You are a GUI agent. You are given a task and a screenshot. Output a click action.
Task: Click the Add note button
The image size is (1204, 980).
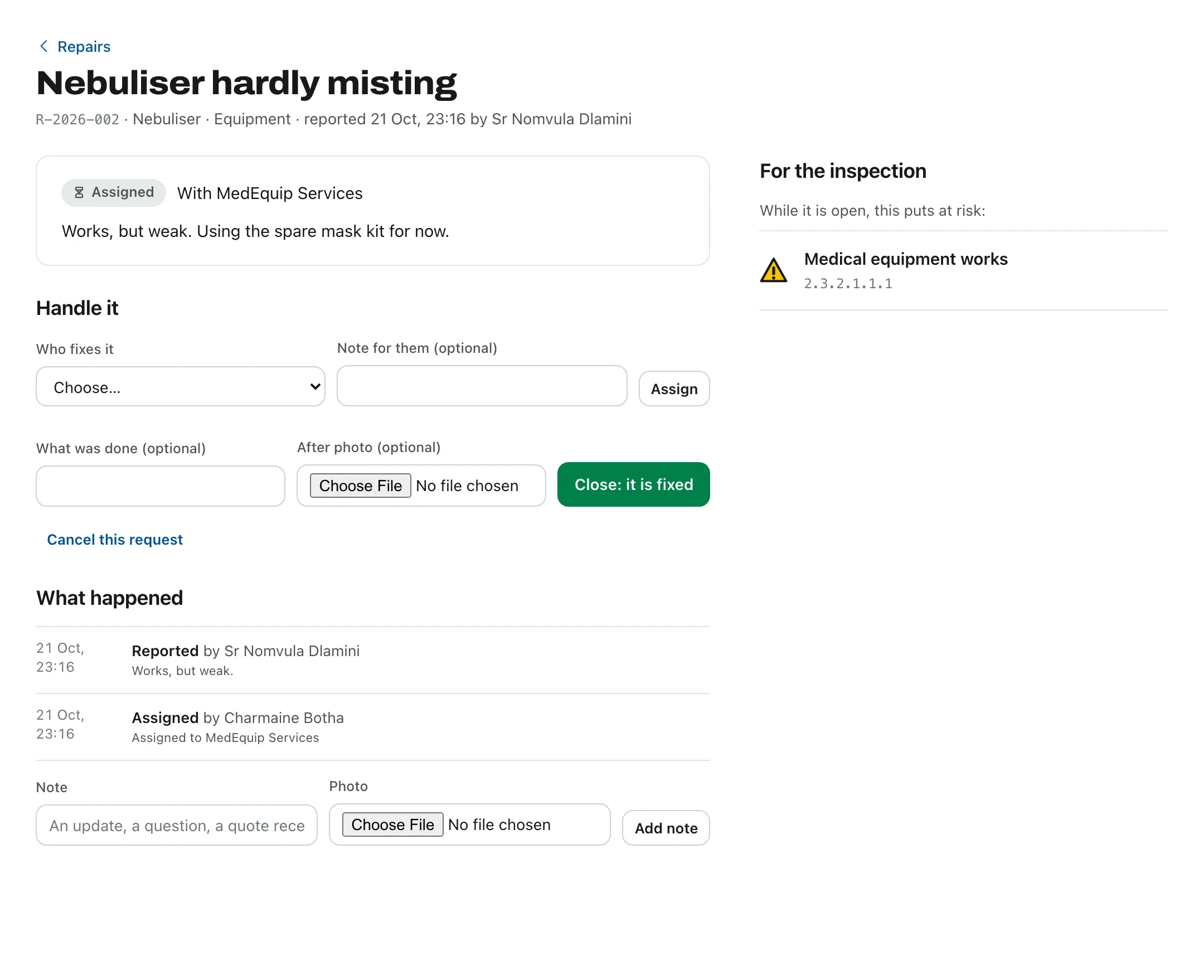click(x=666, y=828)
